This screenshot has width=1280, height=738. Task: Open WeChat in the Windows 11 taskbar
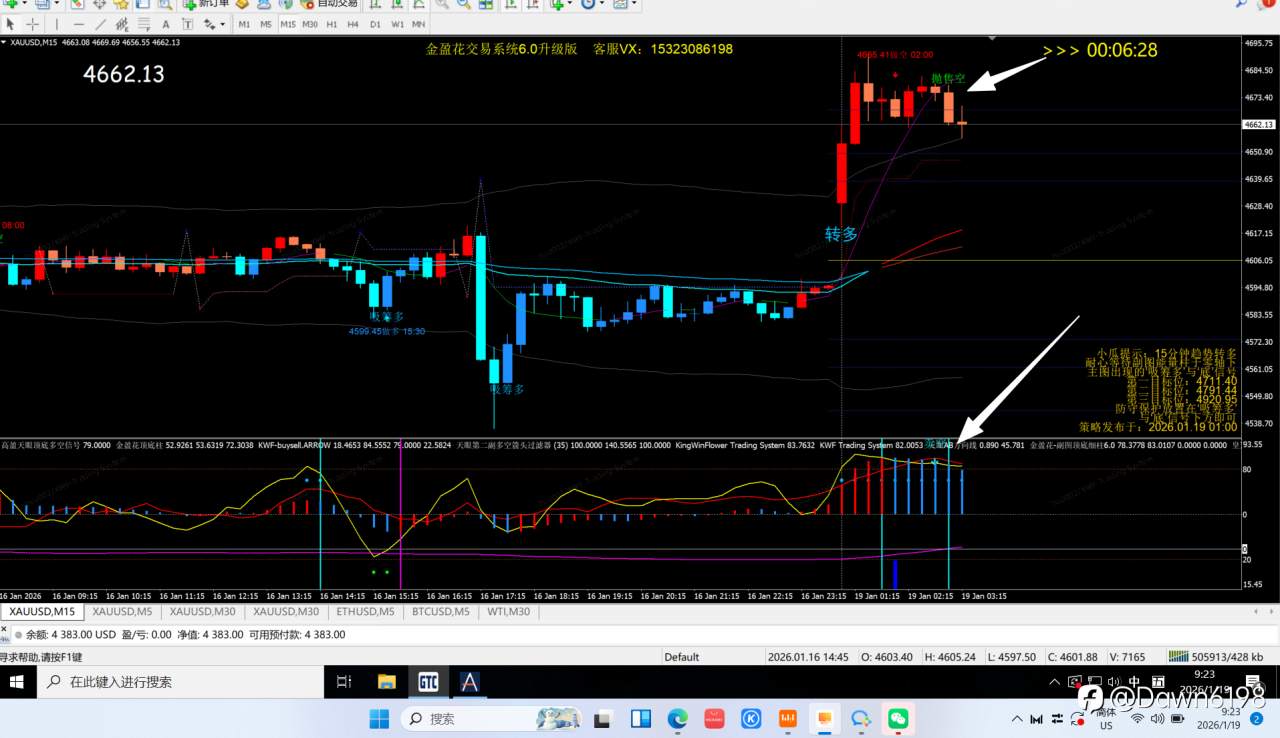[x=898, y=718]
